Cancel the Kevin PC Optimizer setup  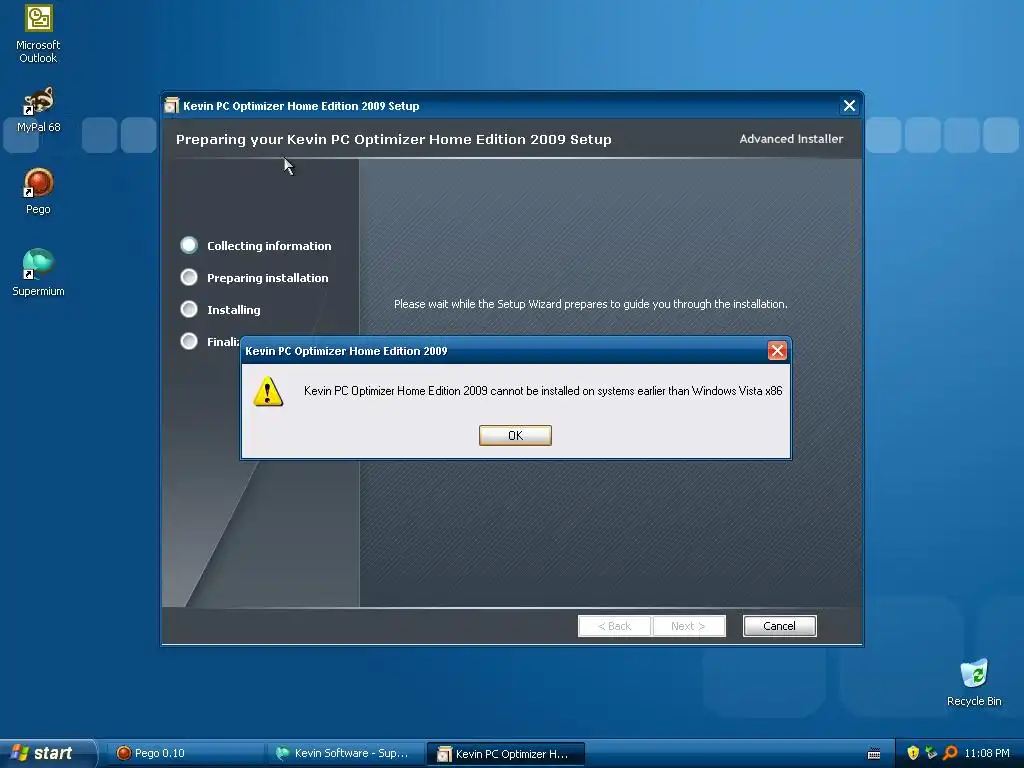pyautogui.click(x=779, y=626)
